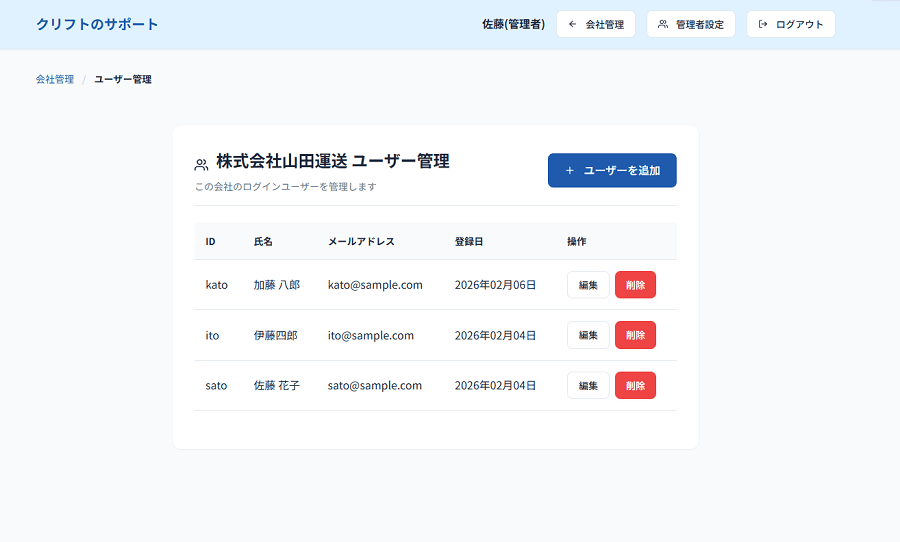900x542 pixels.
Task: Click the 登録日 column header
Action: tap(469, 241)
